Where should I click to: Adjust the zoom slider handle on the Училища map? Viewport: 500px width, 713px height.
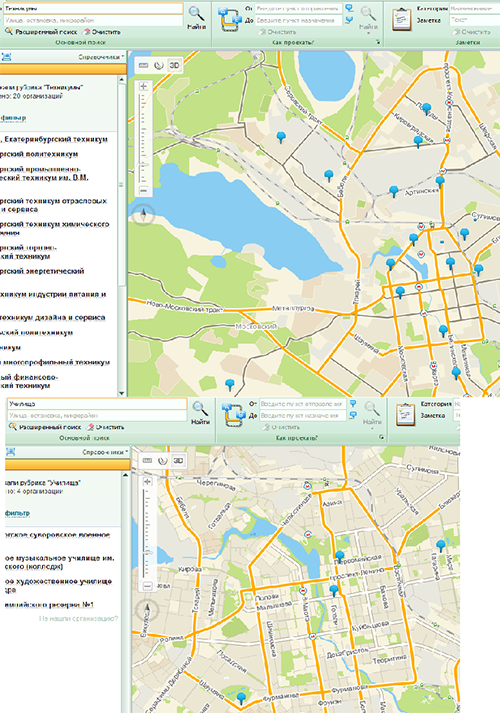tap(147, 552)
